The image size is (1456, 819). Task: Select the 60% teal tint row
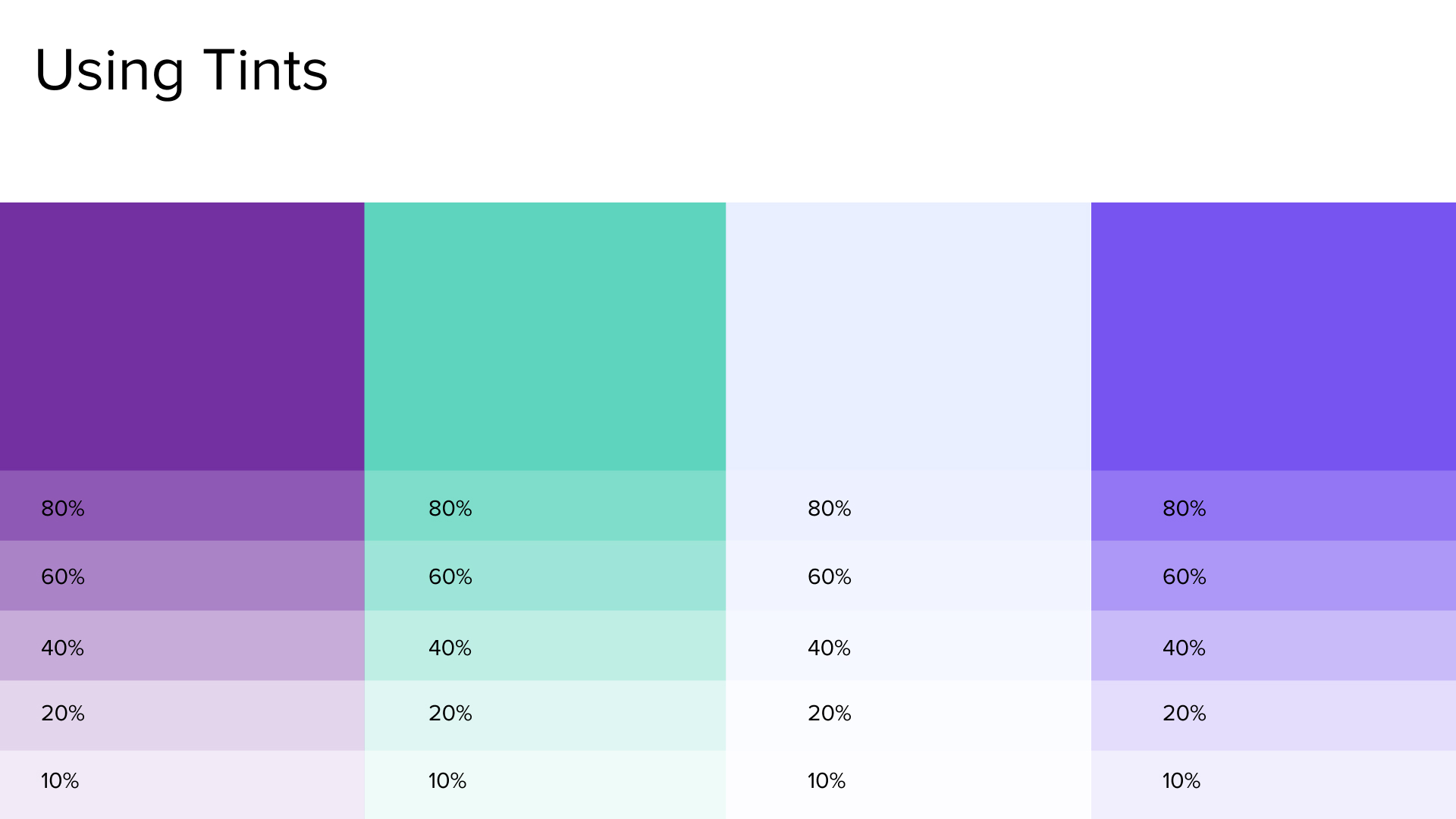tap(544, 576)
